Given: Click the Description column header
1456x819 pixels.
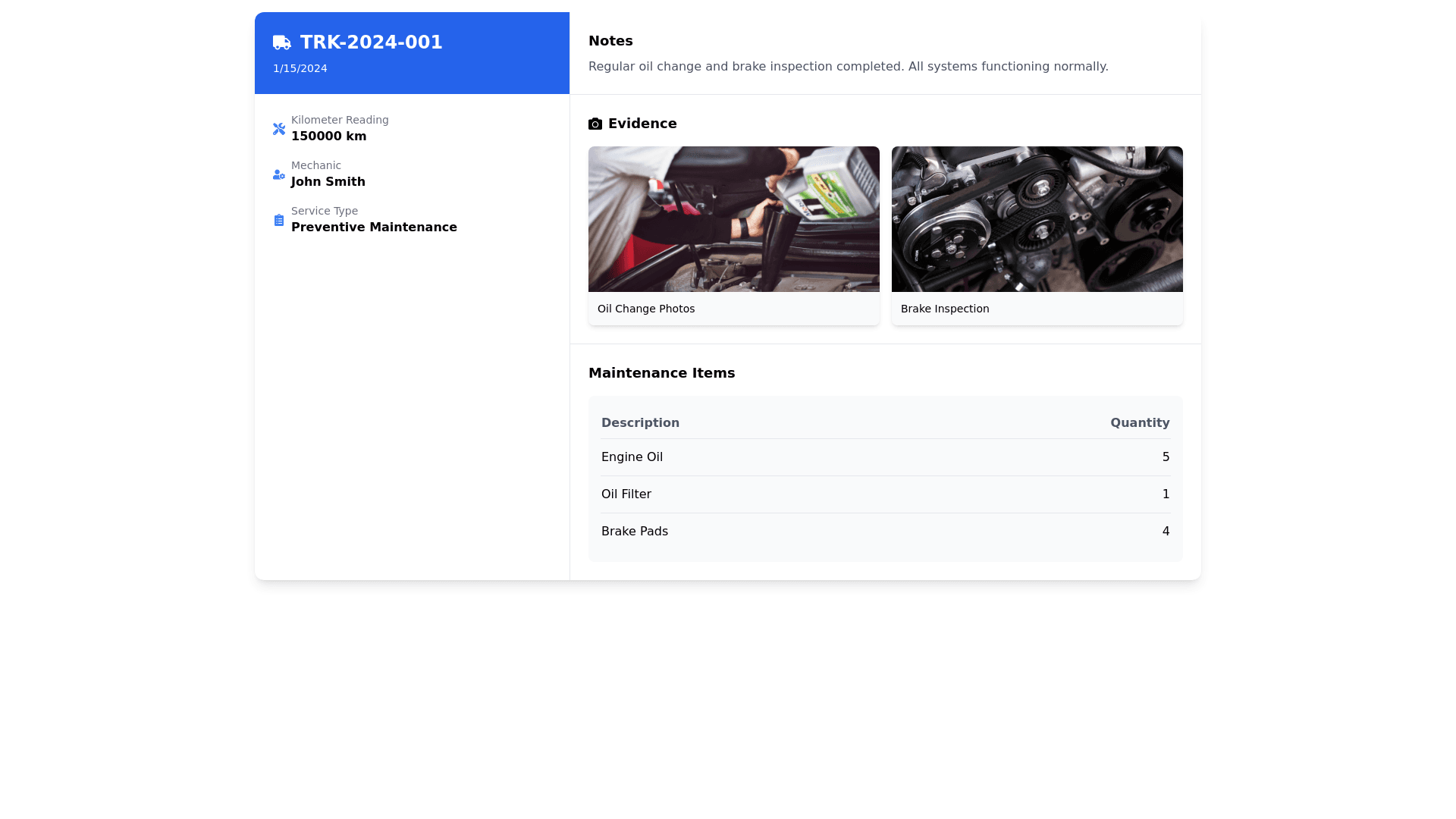Looking at the screenshot, I should point(640,423).
